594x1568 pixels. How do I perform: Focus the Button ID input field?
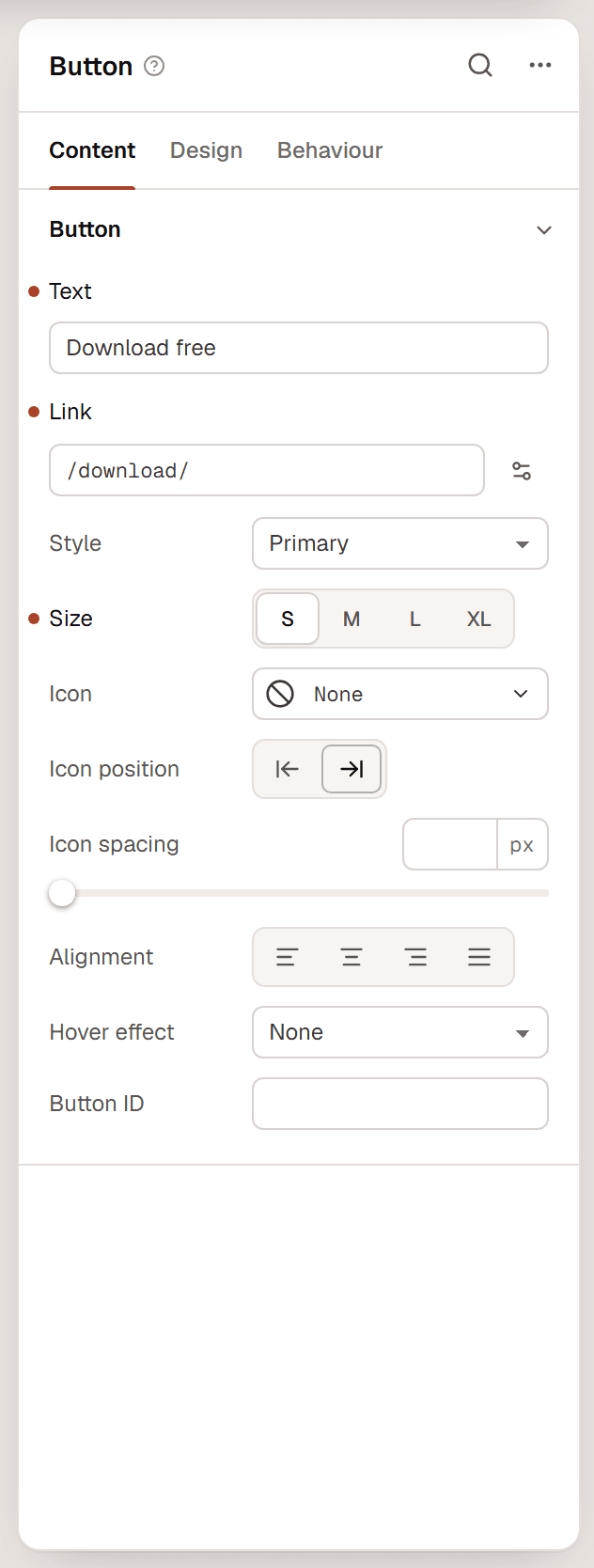[x=400, y=1104]
